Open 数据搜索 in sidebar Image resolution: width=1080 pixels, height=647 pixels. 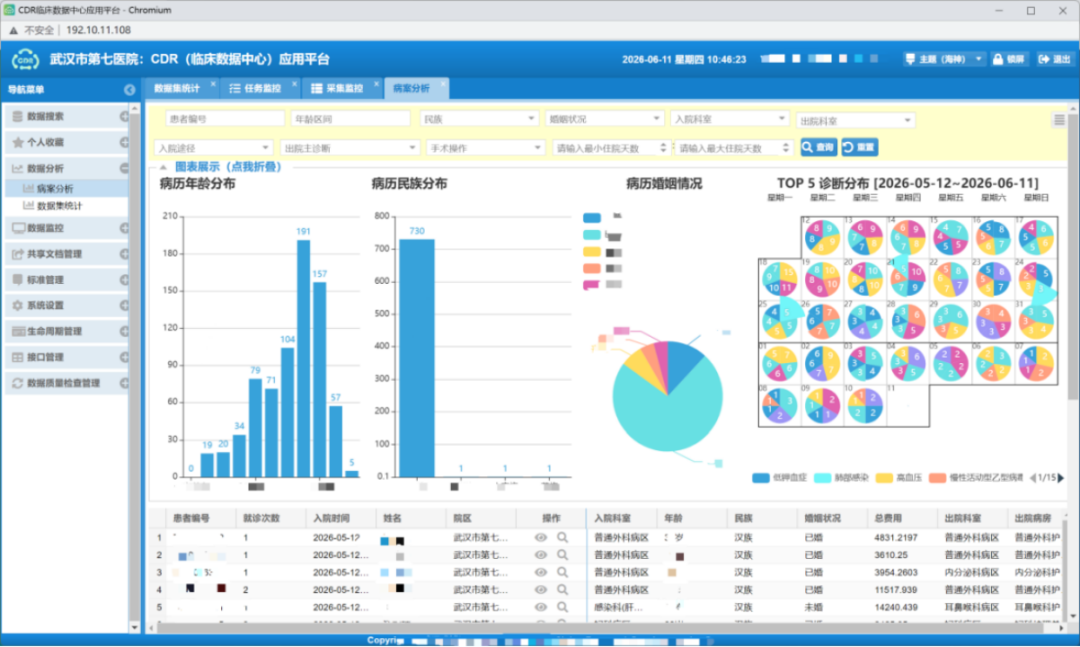66,116
